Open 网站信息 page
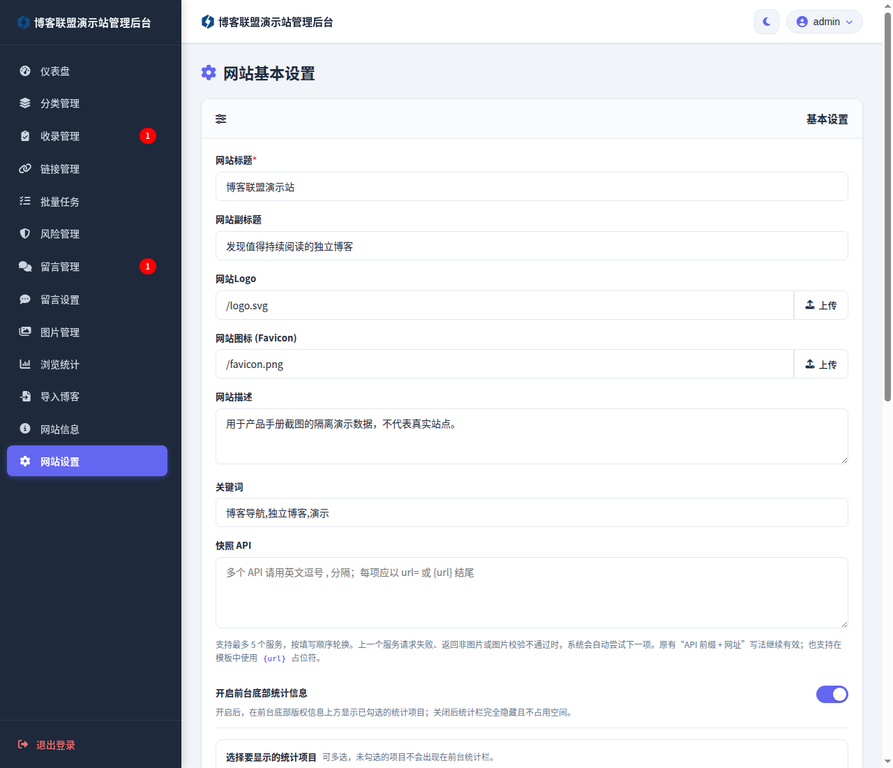The image size is (893, 768). pos(87,428)
